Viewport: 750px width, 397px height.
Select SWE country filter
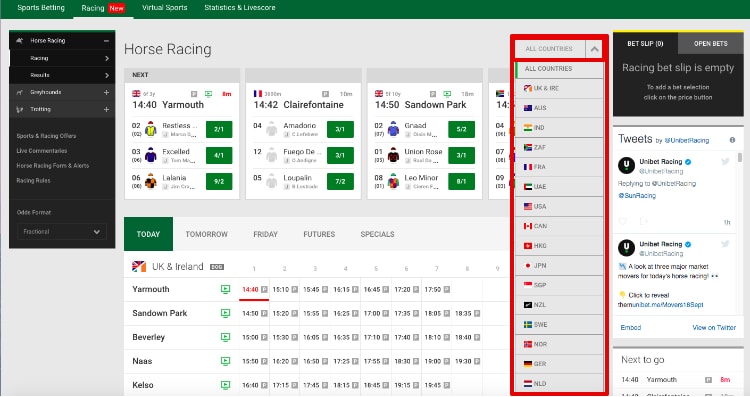(559, 325)
